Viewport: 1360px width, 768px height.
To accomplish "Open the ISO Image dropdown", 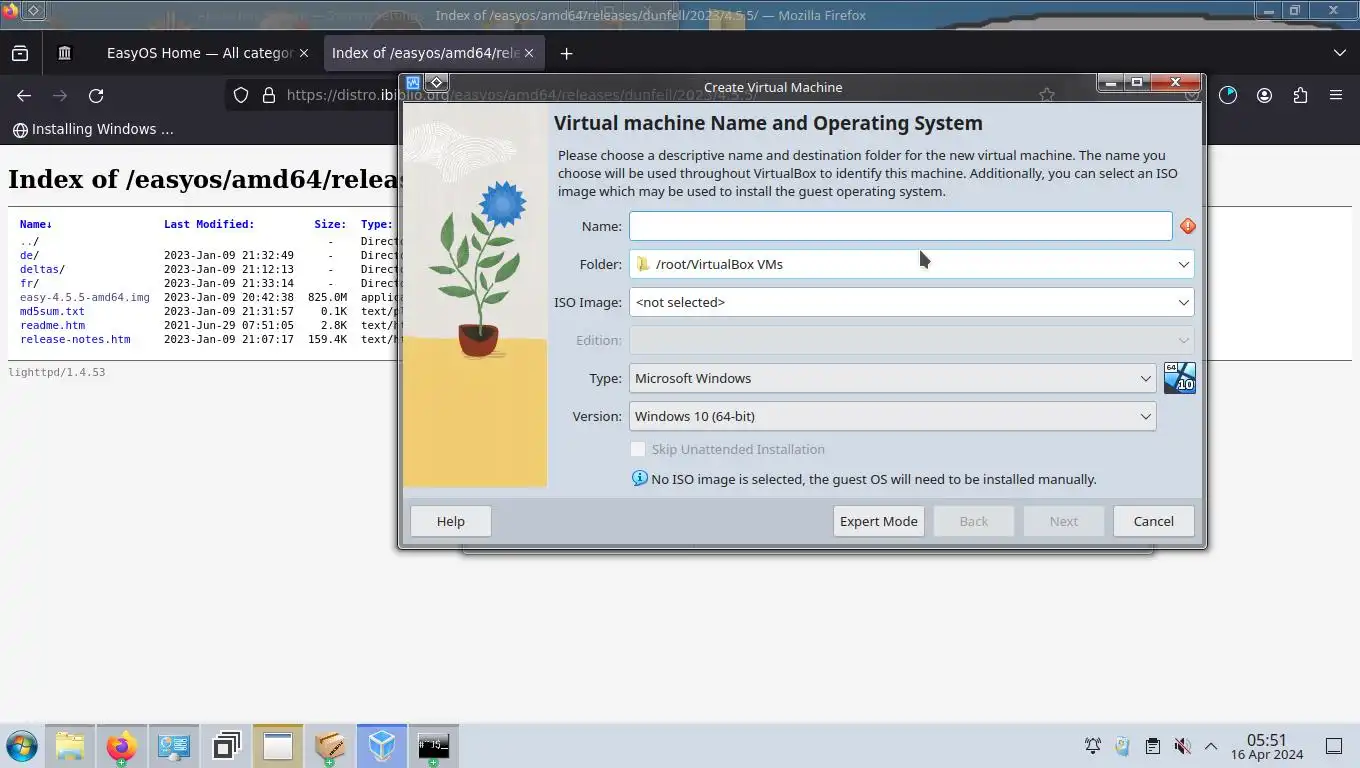I will [x=911, y=302].
